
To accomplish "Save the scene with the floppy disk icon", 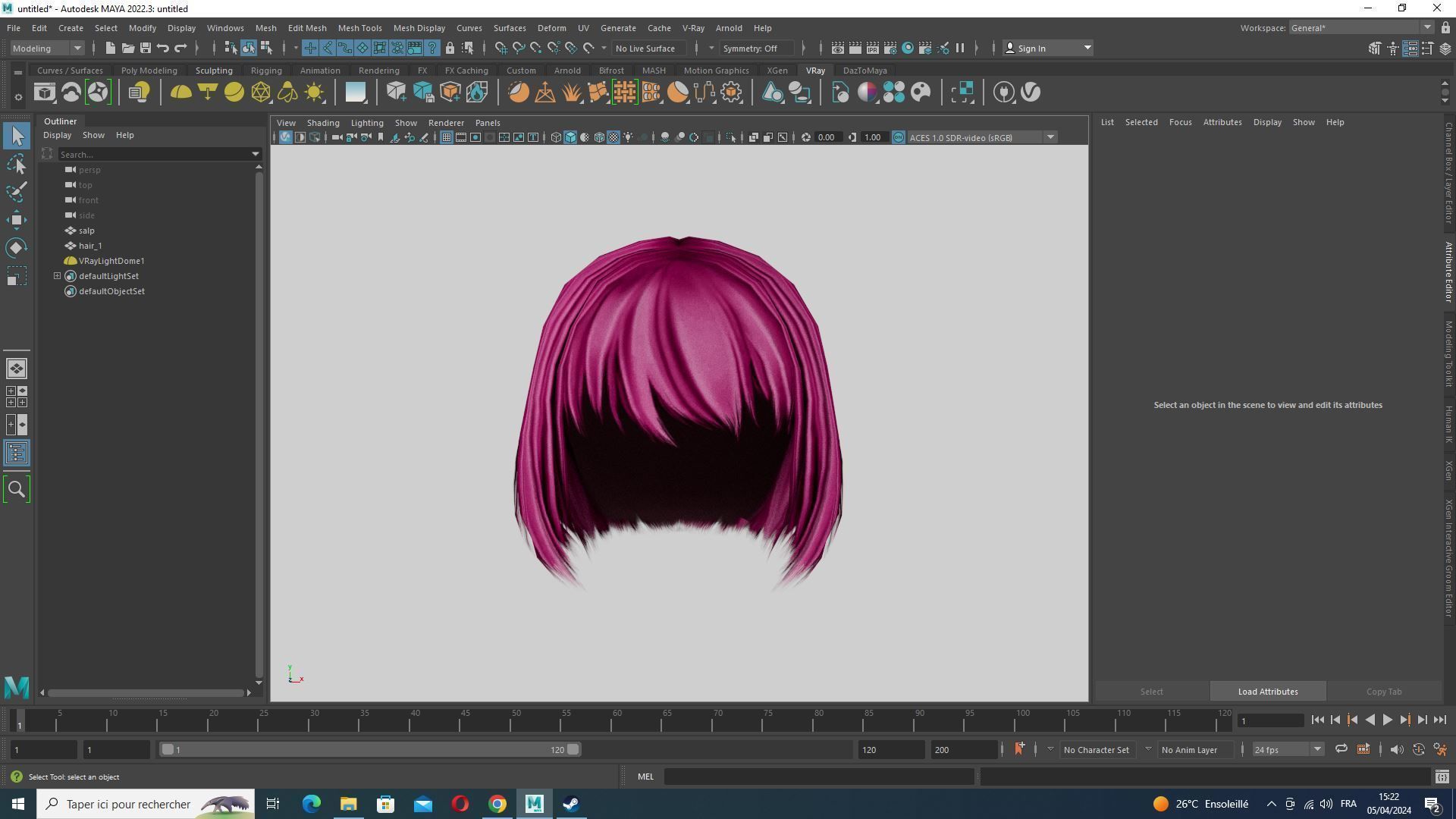I will [x=145, y=48].
